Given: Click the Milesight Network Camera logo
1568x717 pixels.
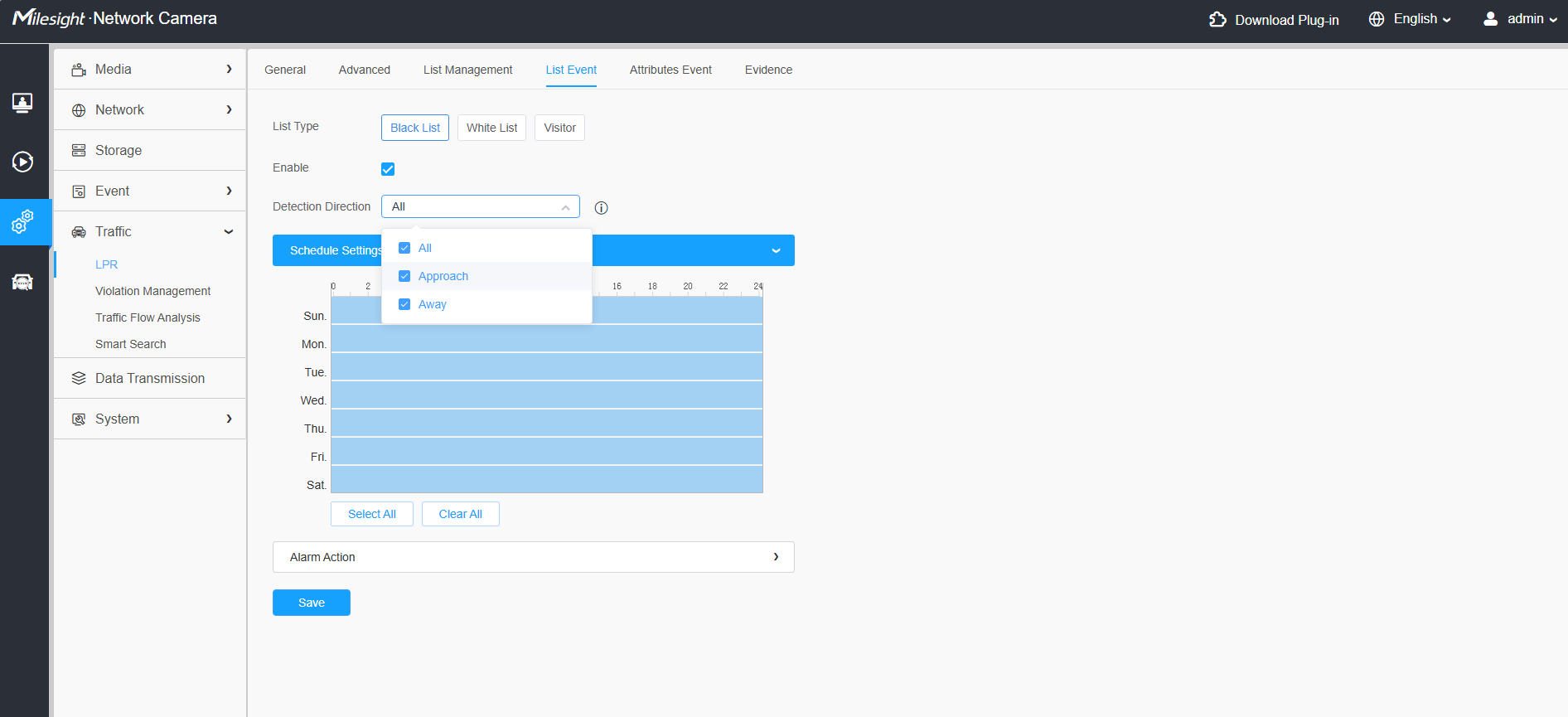Looking at the screenshot, I should click(x=114, y=18).
